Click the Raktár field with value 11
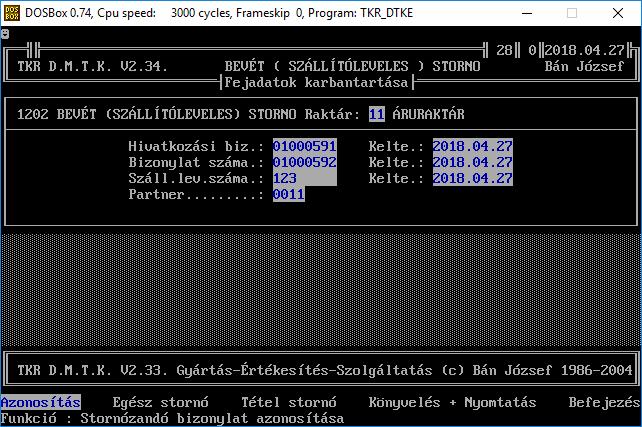This screenshot has height=427, width=642. click(377, 114)
